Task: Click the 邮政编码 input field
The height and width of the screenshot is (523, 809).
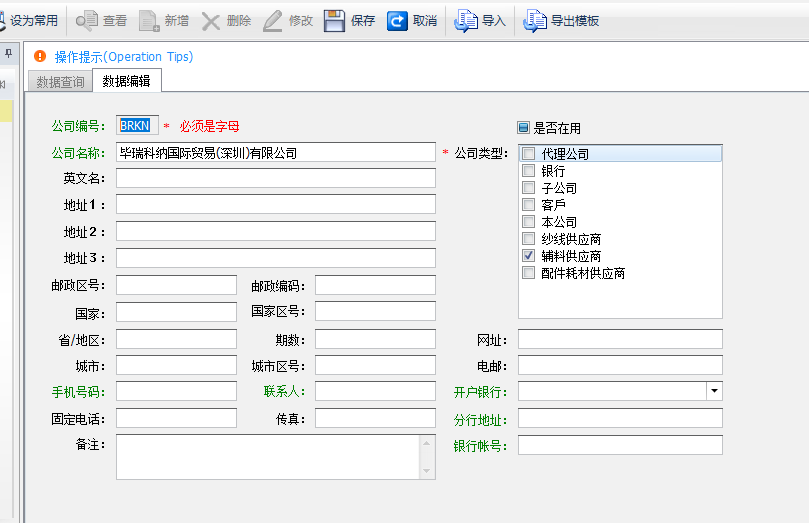Action: point(375,285)
